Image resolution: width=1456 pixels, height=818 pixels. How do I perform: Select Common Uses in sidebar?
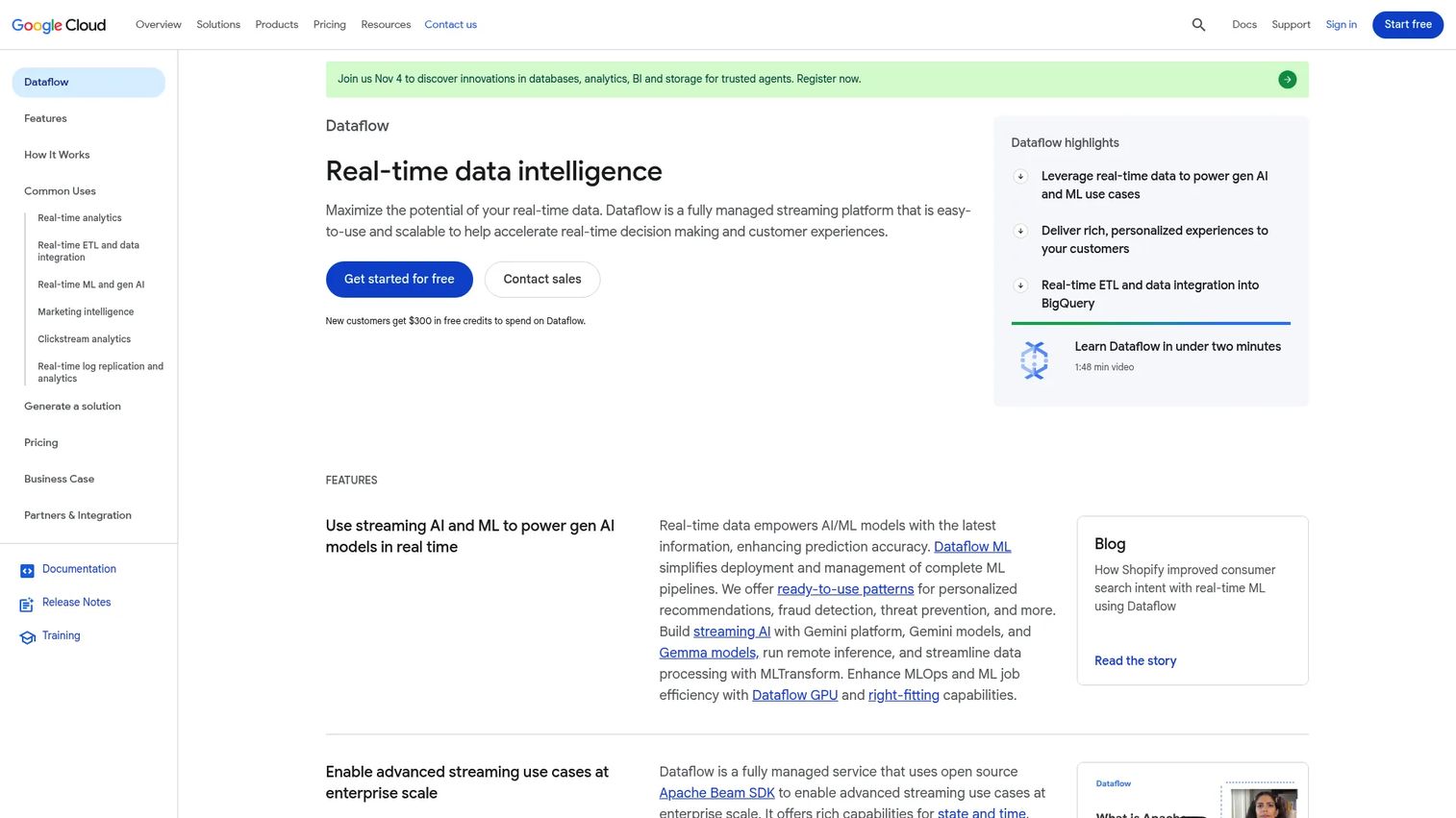tap(60, 191)
